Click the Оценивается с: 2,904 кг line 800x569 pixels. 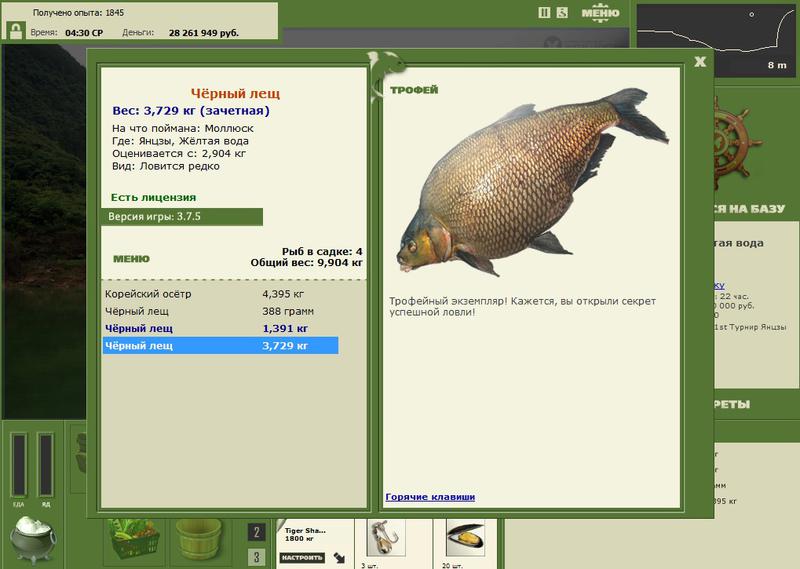(179, 154)
